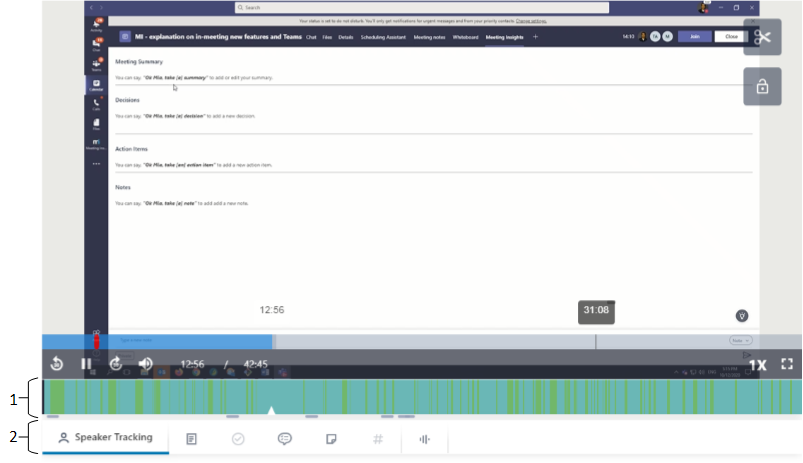The width and height of the screenshot is (803, 463).
Task: Open the hashtag topics tab
Action: [x=378, y=438]
